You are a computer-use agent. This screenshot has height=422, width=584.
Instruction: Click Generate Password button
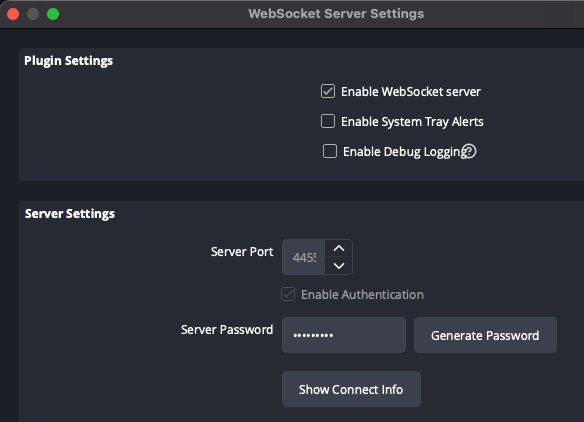click(485, 335)
